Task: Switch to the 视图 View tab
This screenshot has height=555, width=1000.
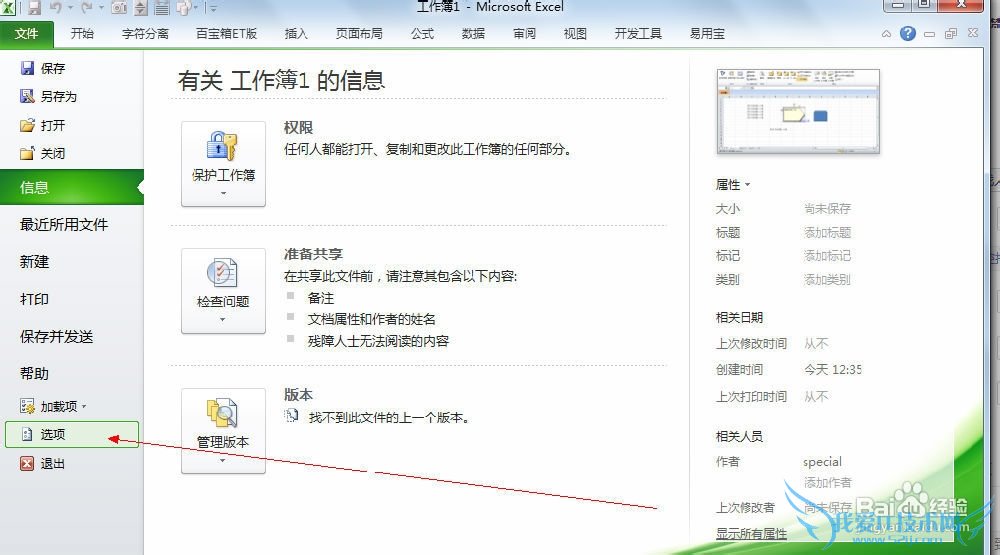Action: tap(575, 34)
